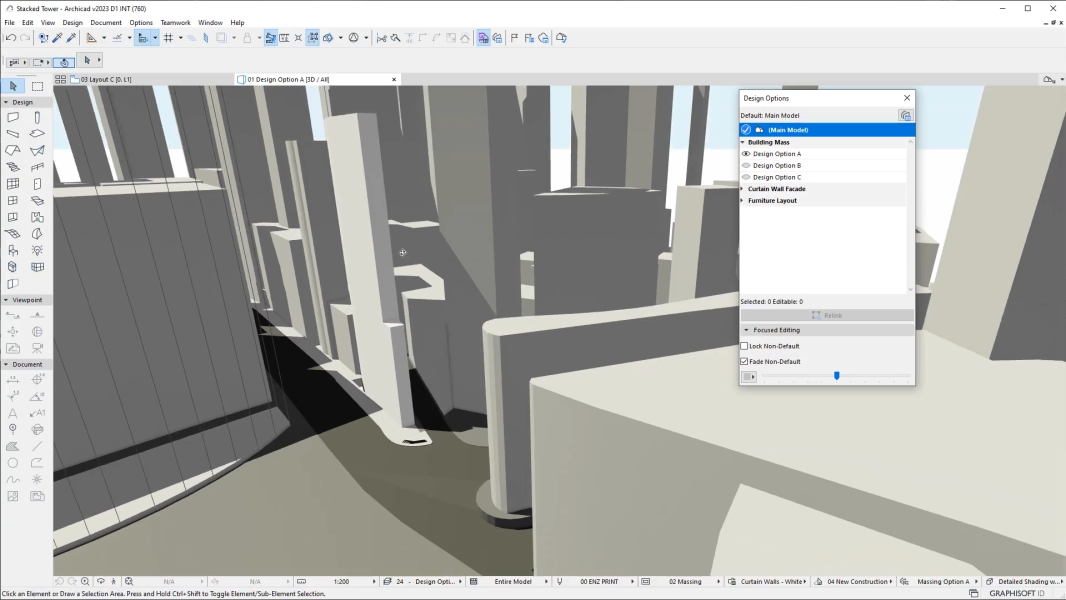Collapse the Building Mass group
Screen dimensions: 1066x600
(x=743, y=143)
